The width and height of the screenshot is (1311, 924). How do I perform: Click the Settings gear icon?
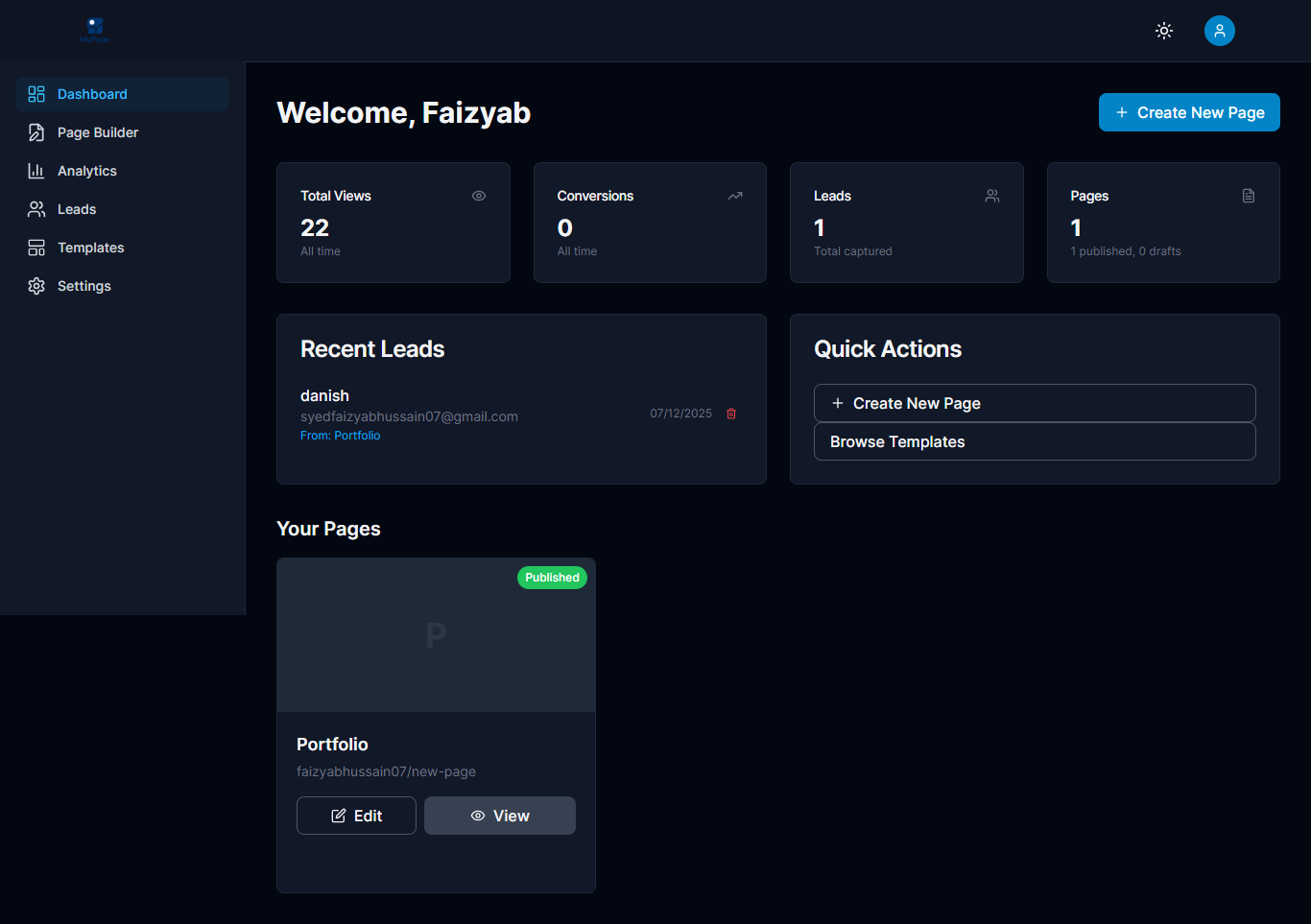[36, 285]
